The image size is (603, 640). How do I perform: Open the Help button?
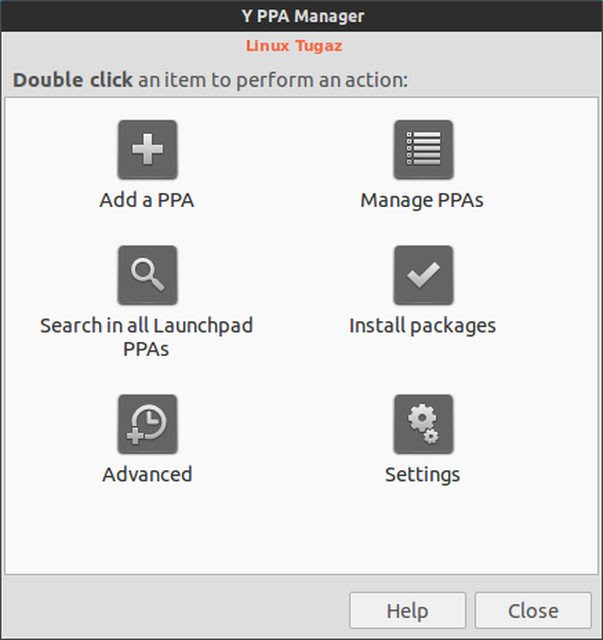(407, 611)
